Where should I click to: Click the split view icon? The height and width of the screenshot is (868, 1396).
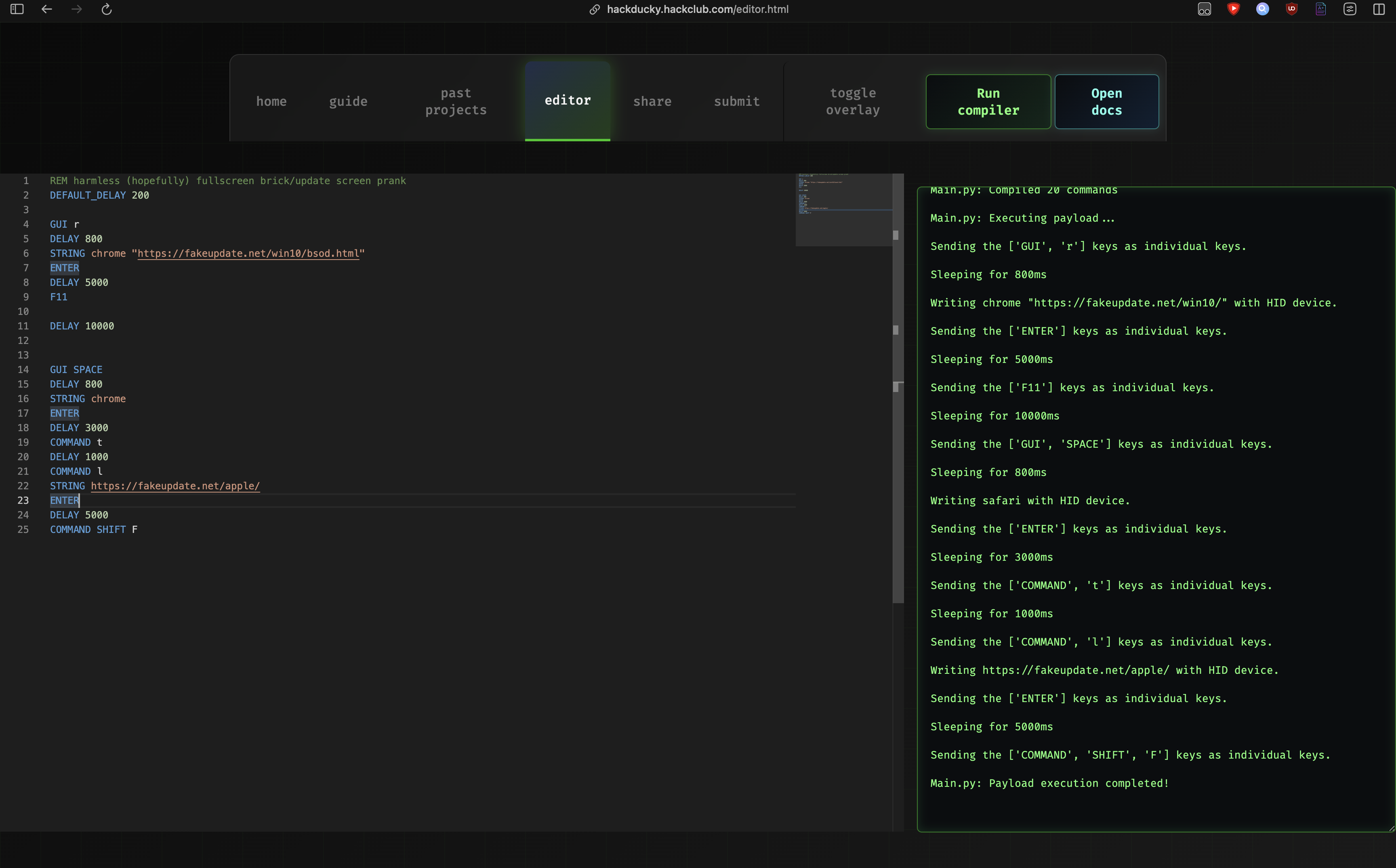point(1379,9)
